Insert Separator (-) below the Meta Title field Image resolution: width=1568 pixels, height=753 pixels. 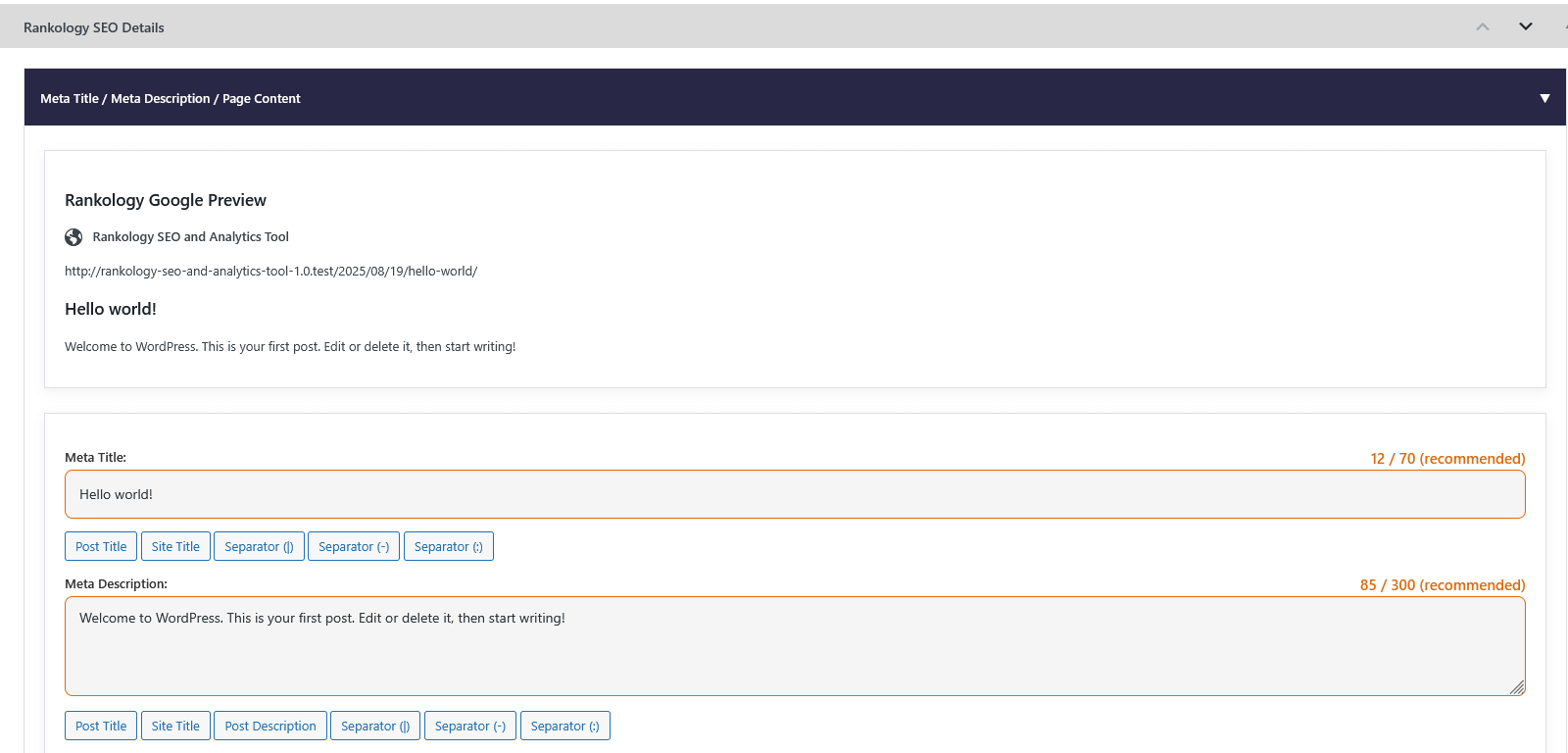pyautogui.click(x=354, y=546)
